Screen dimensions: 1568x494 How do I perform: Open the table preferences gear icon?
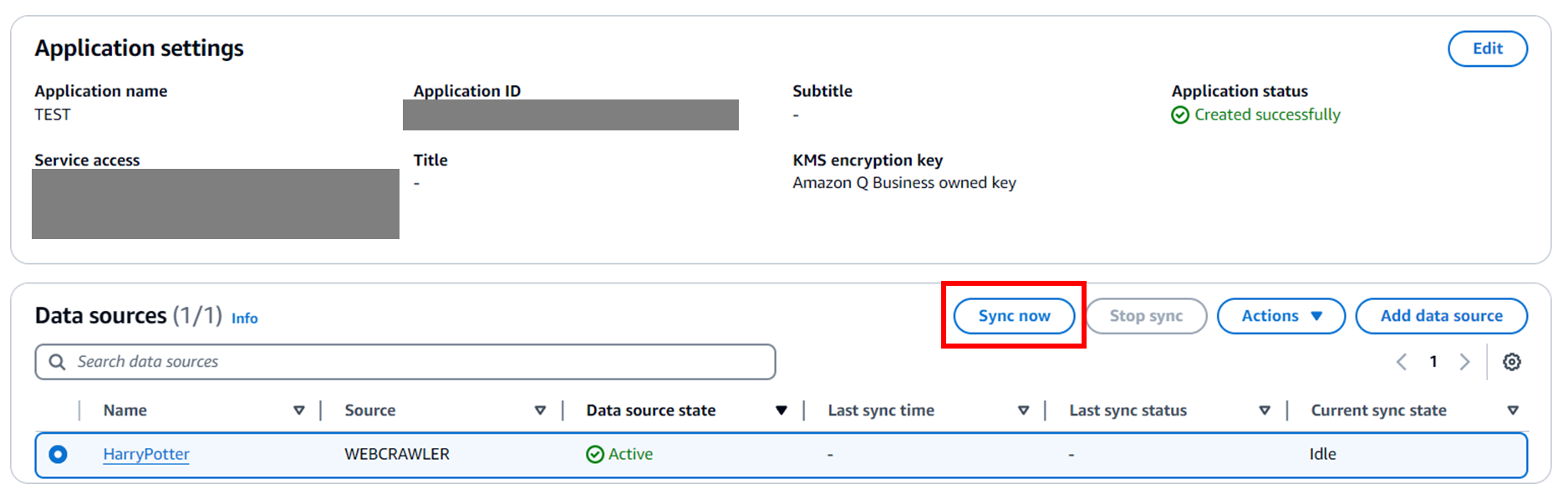[x=1511, y=362]
